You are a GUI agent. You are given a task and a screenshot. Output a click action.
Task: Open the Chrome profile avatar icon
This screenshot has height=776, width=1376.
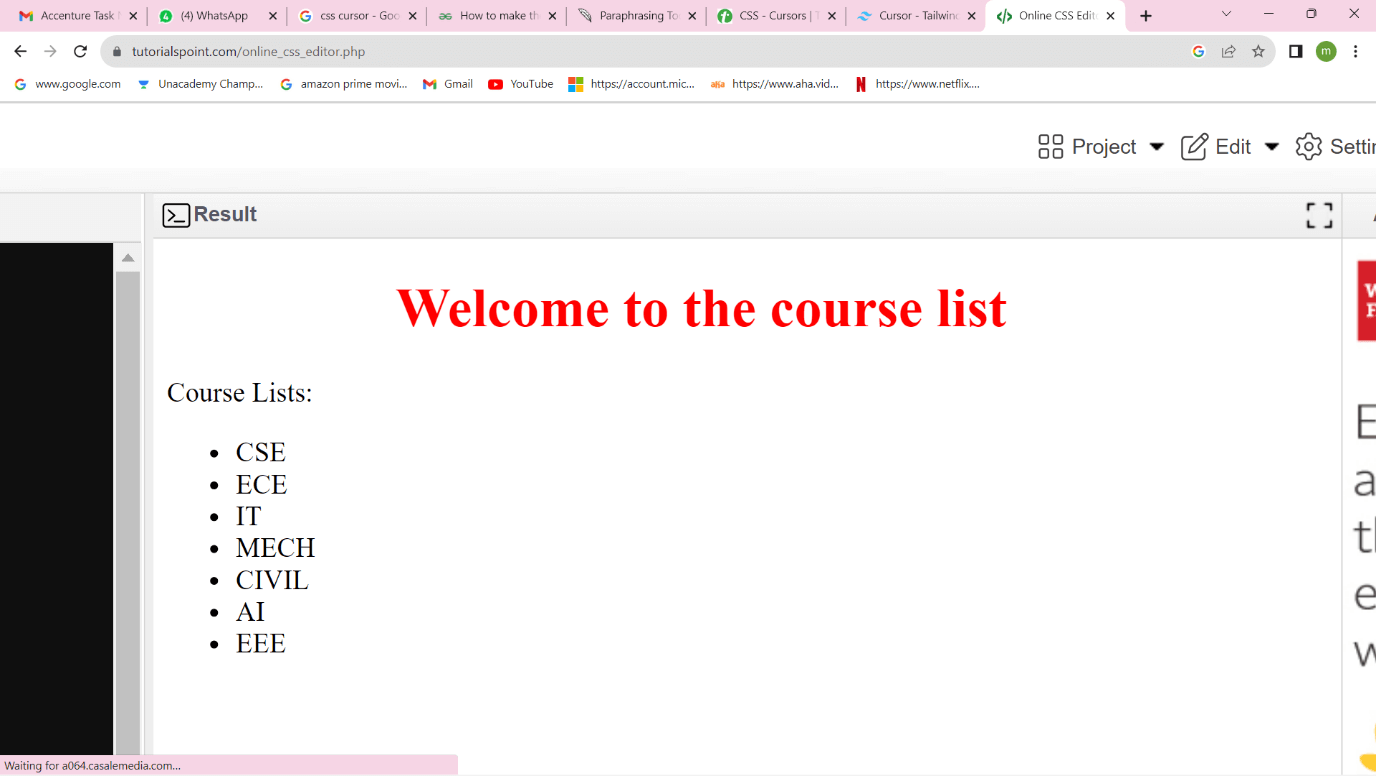1326,50
